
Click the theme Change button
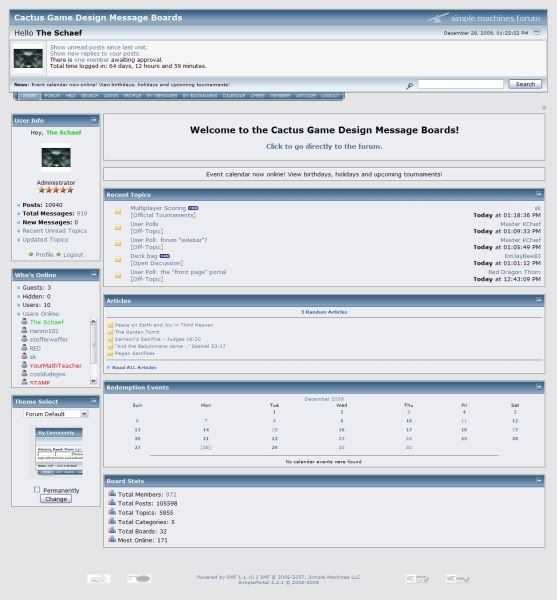coord(56,499)
